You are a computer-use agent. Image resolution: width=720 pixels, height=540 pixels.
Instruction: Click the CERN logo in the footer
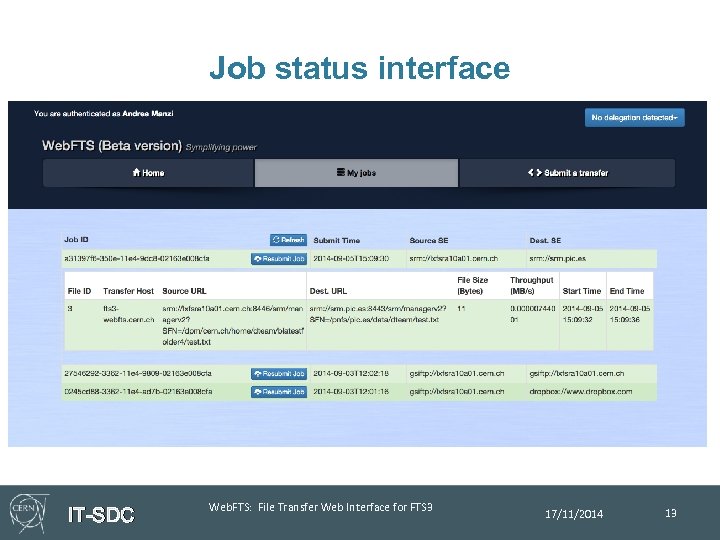28,512
